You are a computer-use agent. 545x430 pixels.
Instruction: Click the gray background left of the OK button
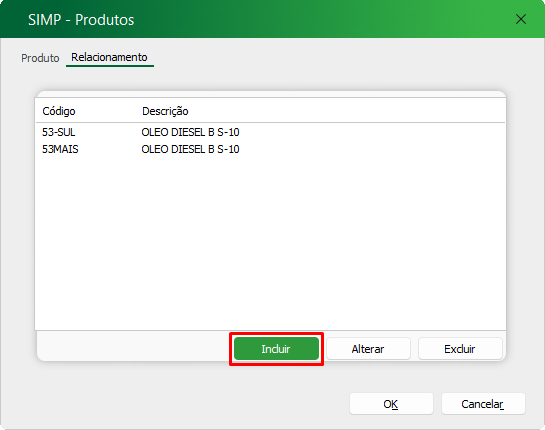pyautogui.click(x=174, y=403)
